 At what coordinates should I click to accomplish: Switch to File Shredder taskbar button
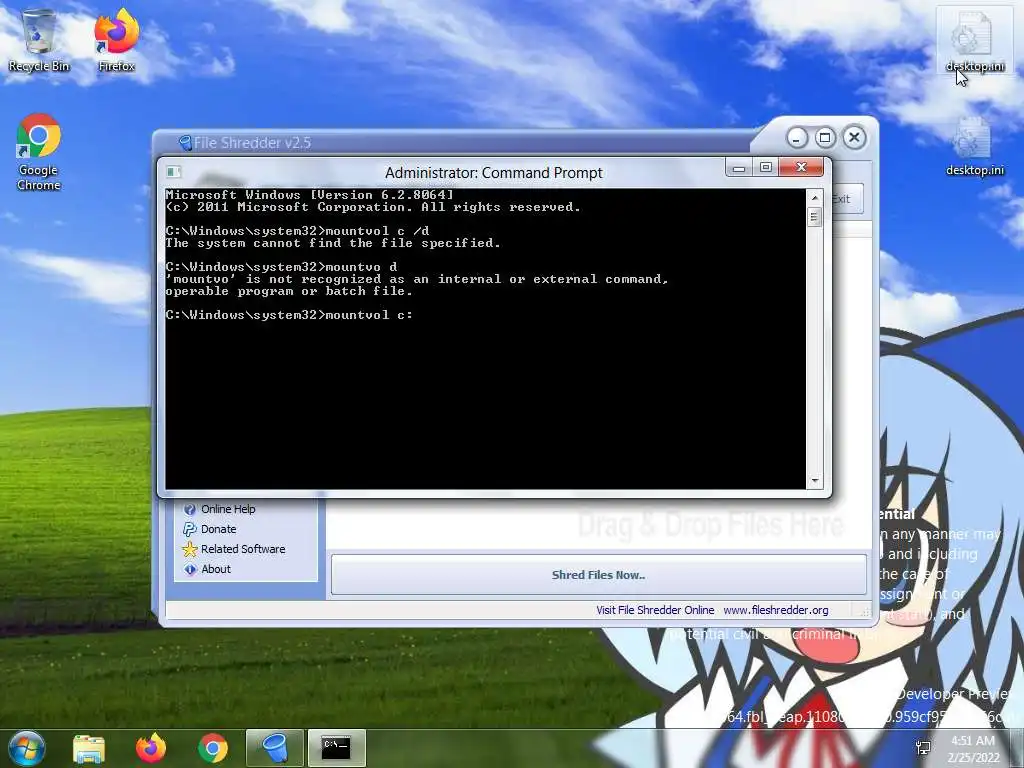click(275, 748)
